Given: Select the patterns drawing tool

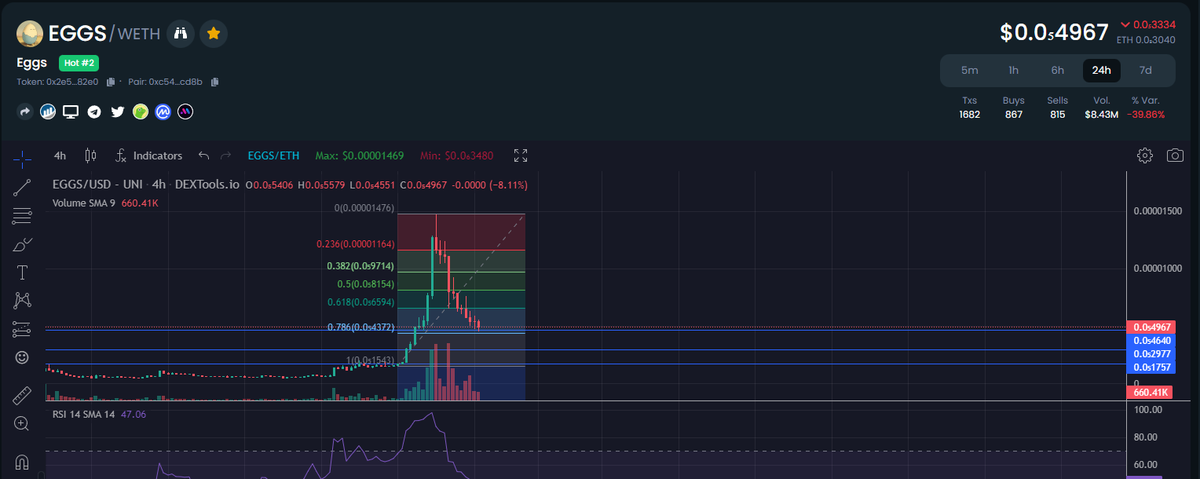Looking at the screenshot, I should coord(22,300).
